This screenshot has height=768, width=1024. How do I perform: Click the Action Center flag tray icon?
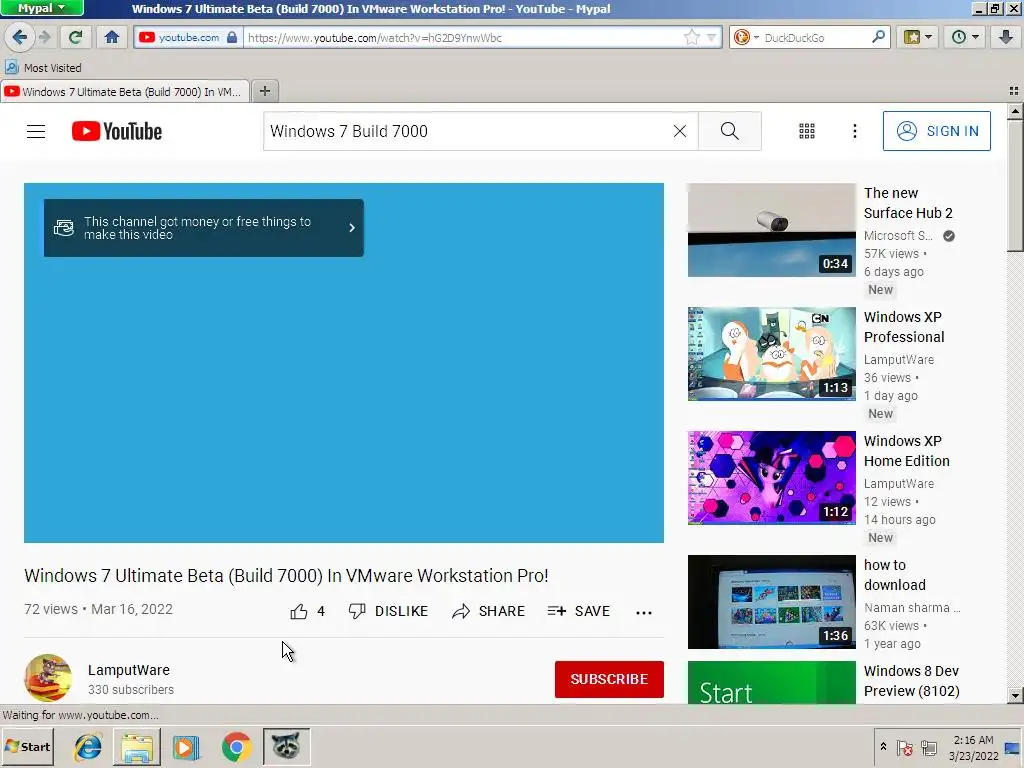904,748
